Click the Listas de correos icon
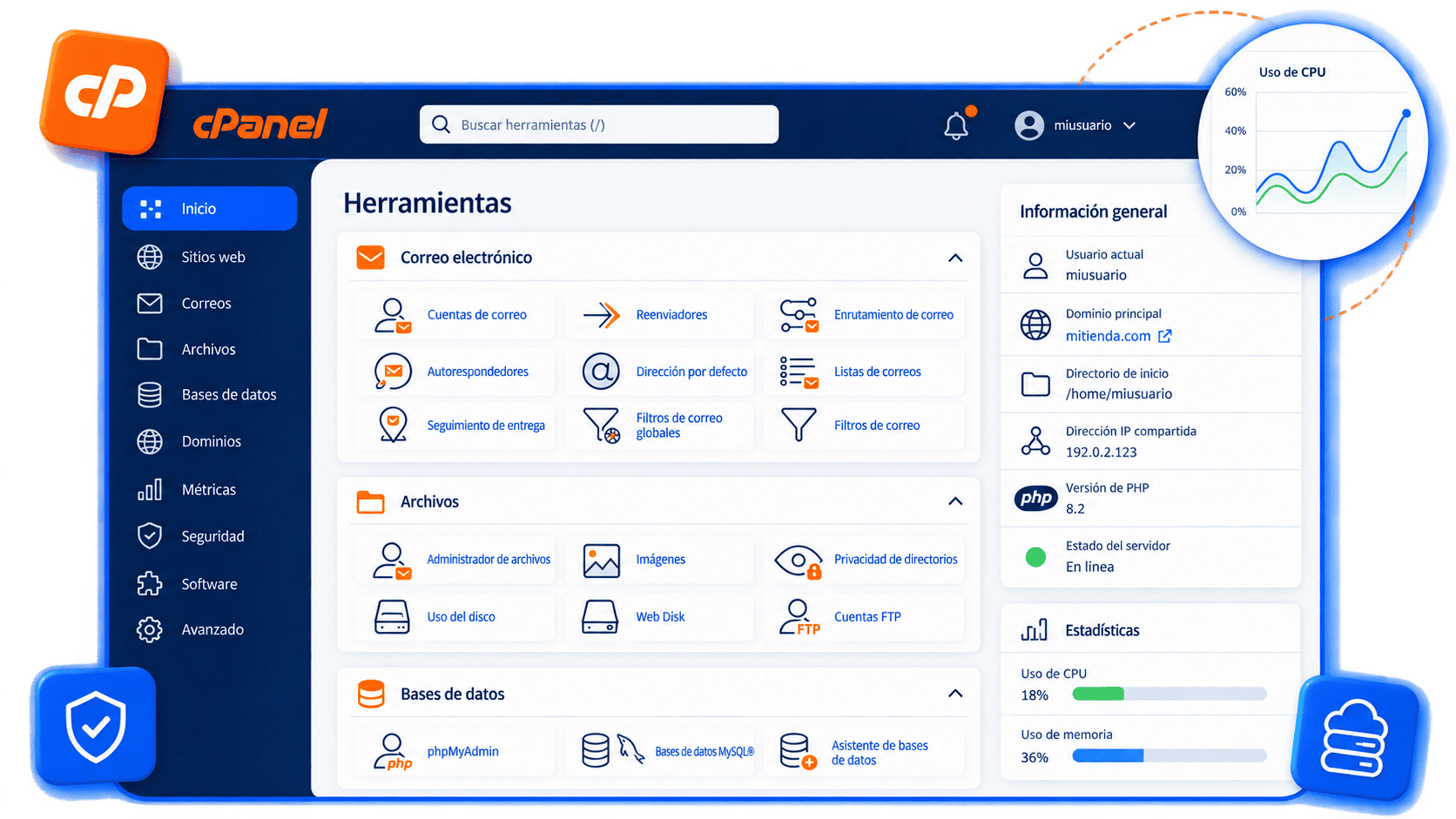The height and width of the screenshot is (819, 1456). [799, 372]
